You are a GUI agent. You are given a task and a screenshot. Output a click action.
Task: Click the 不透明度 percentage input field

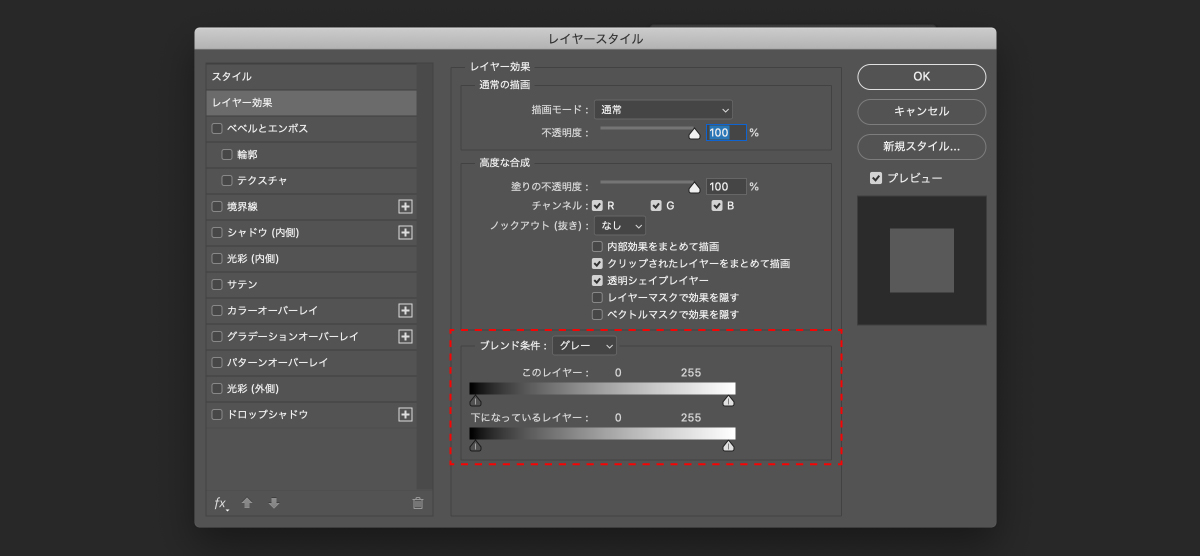(726, 132)
